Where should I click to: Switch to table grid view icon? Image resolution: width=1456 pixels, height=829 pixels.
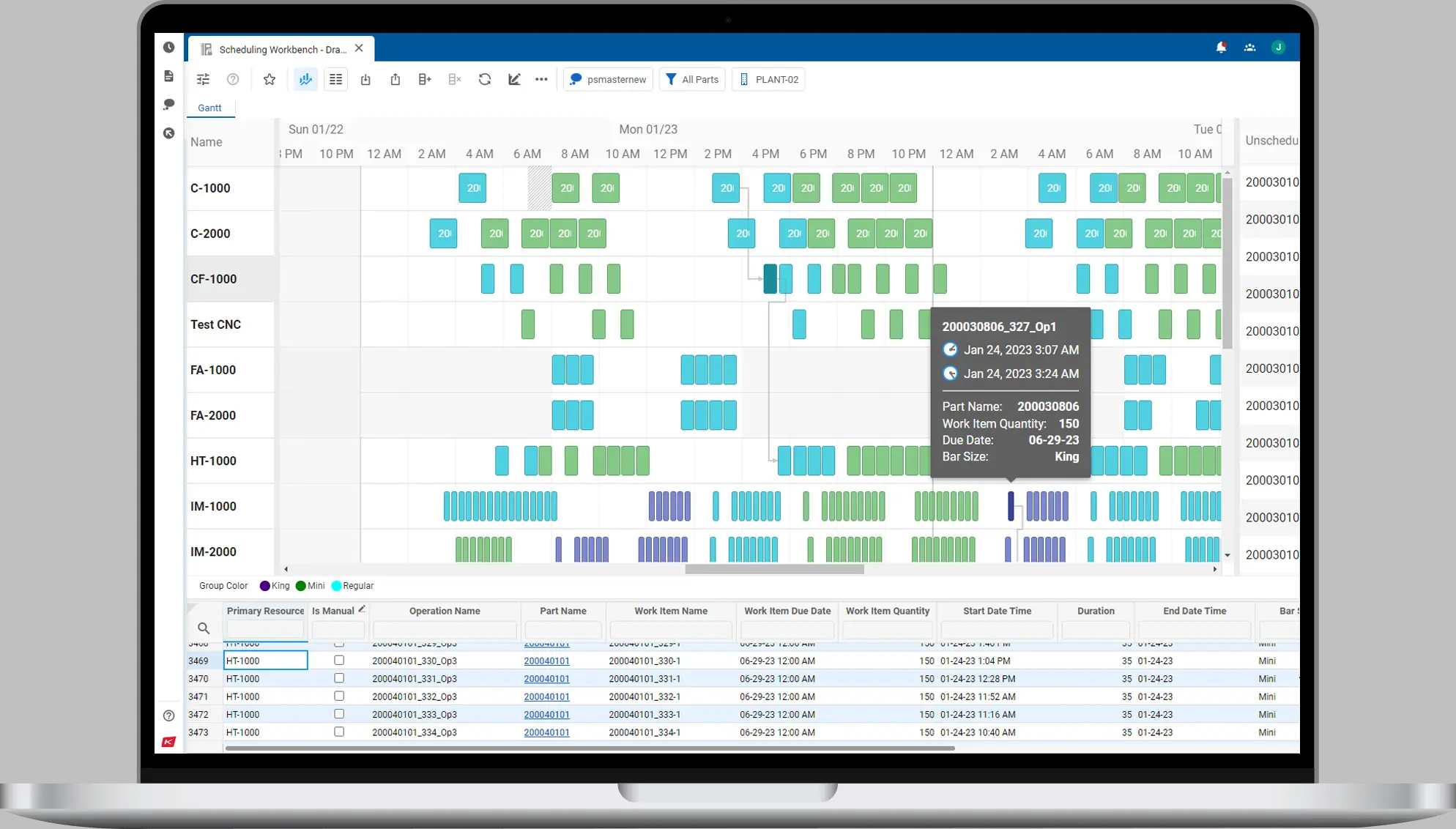click(335, 79)
